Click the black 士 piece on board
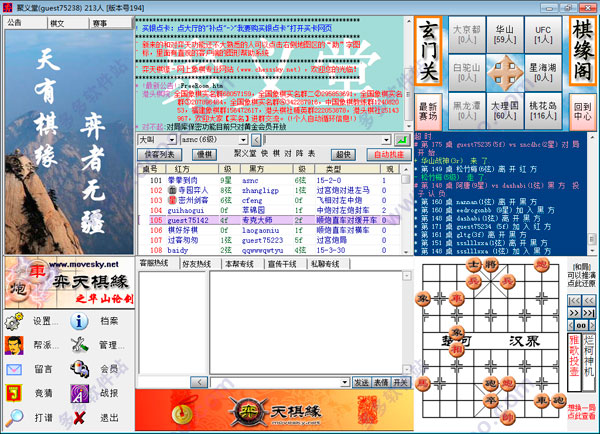Image resolution: width=600 pixels, height=434 pixels. tap(473, 264)
